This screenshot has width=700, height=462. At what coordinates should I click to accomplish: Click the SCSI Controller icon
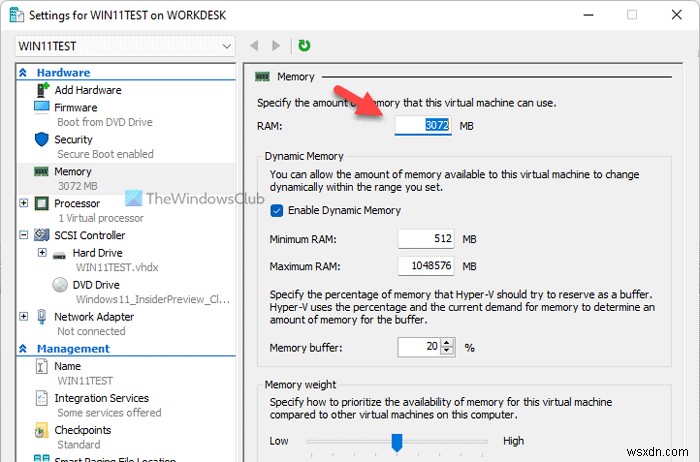point(42,235)
